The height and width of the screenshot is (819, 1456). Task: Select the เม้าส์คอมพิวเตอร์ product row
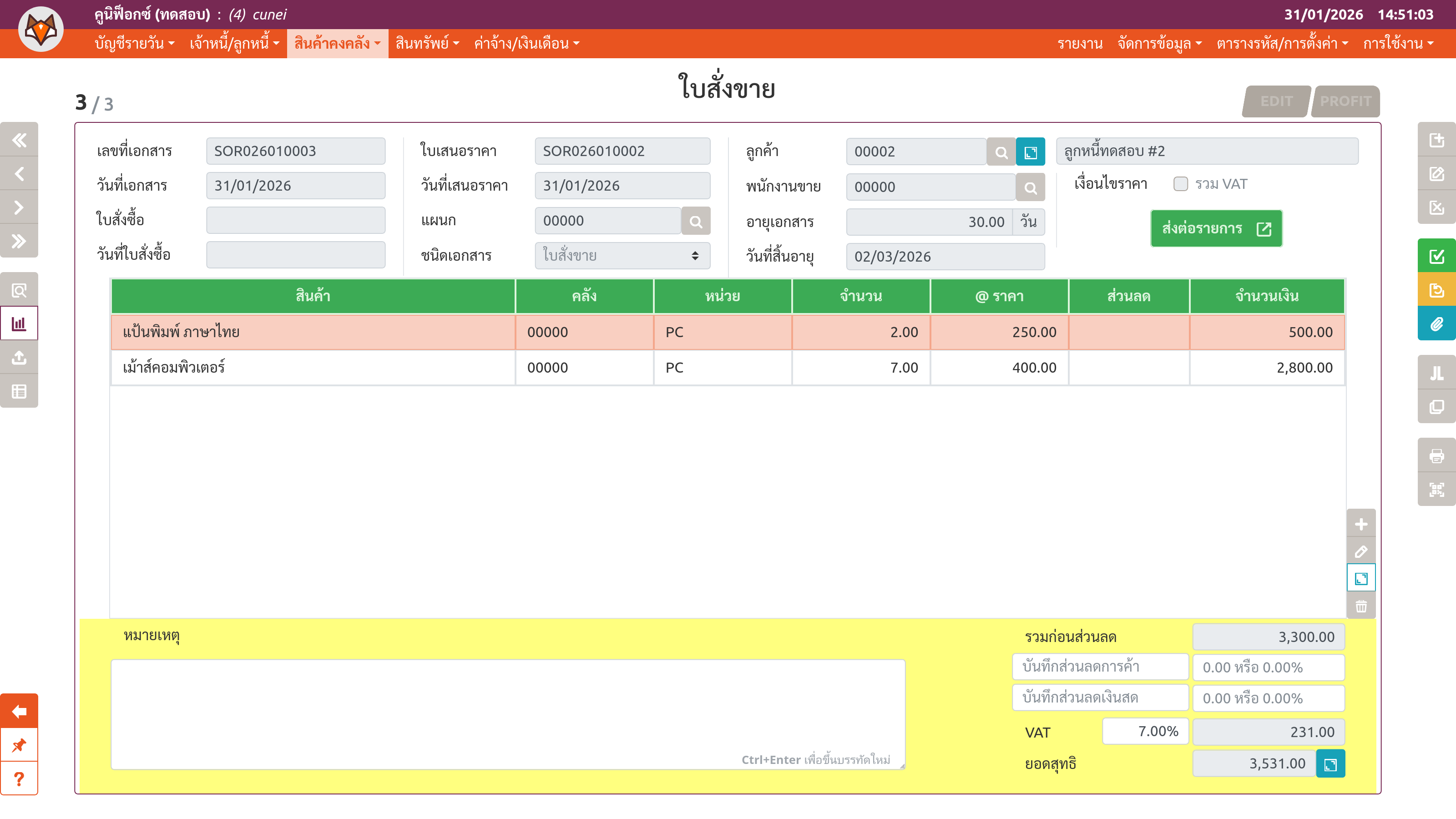point(313,368)
